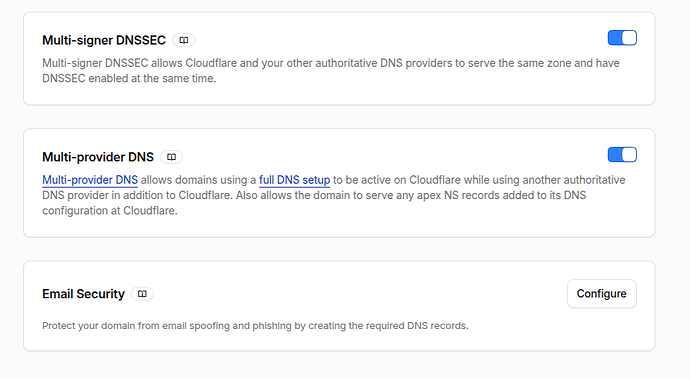Open the Email Security documentation book icon

142,294
